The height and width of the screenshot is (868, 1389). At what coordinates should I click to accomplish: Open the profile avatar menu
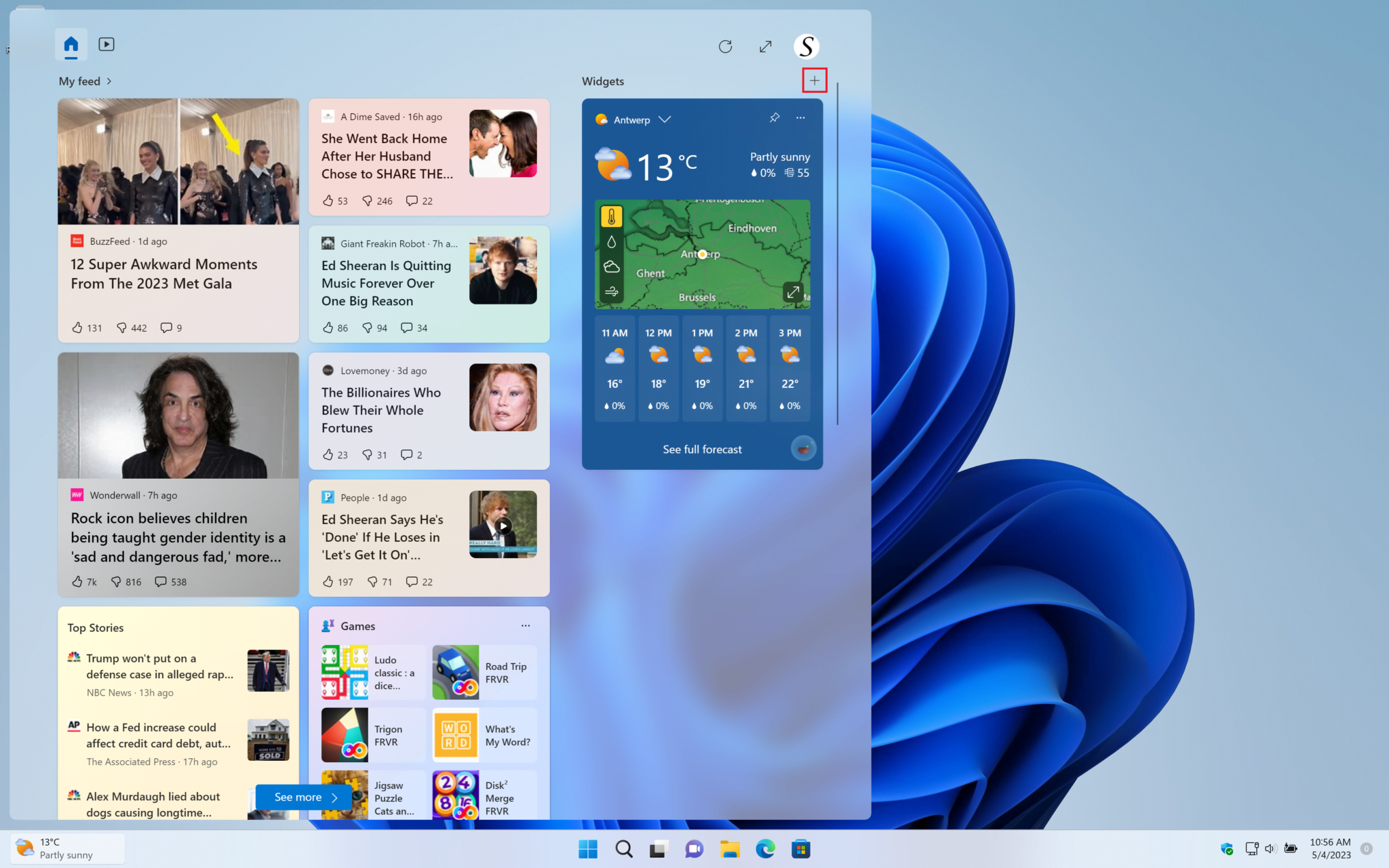806,46
